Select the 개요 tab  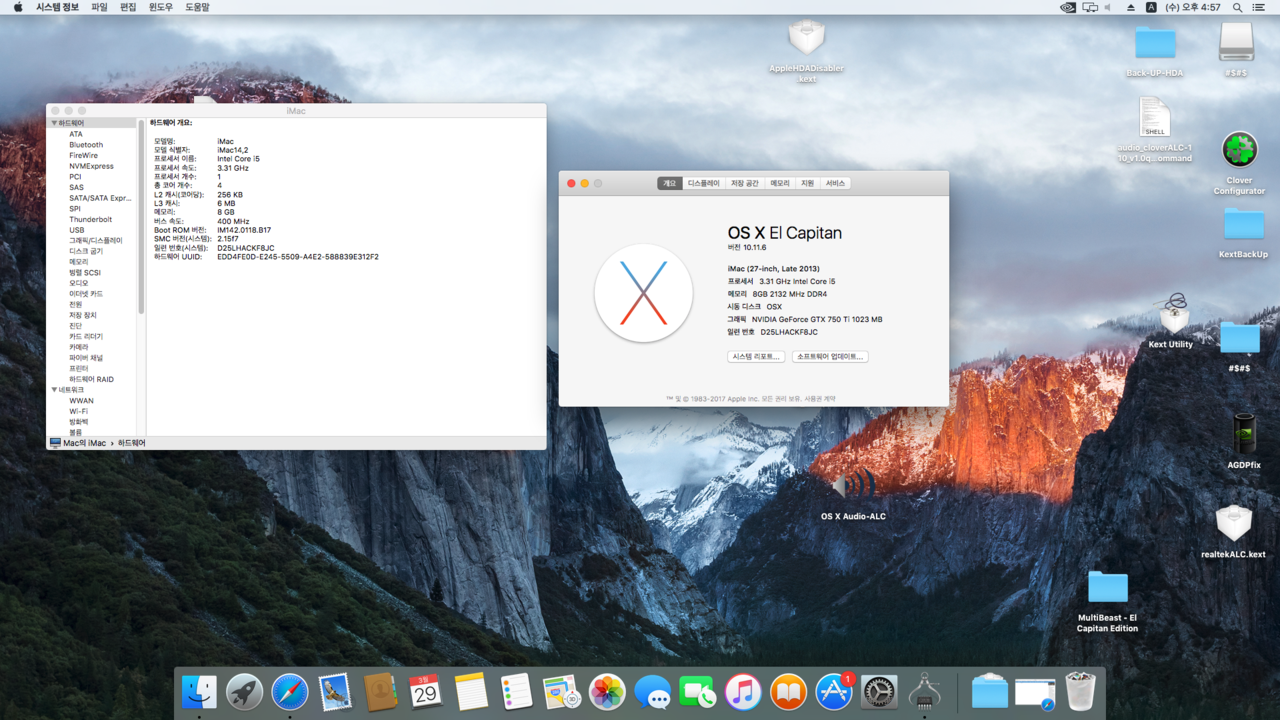(670, 183)
